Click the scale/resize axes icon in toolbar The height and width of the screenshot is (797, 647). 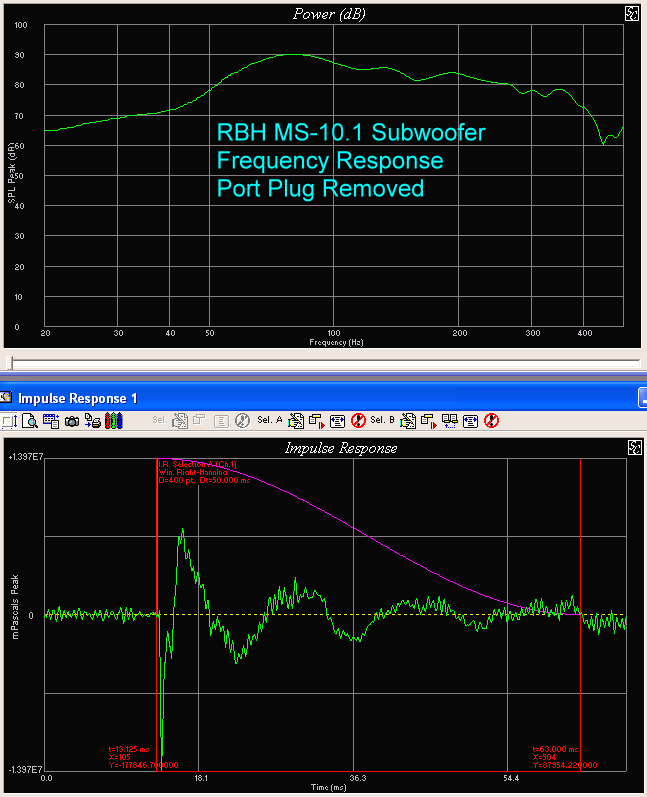10,421
